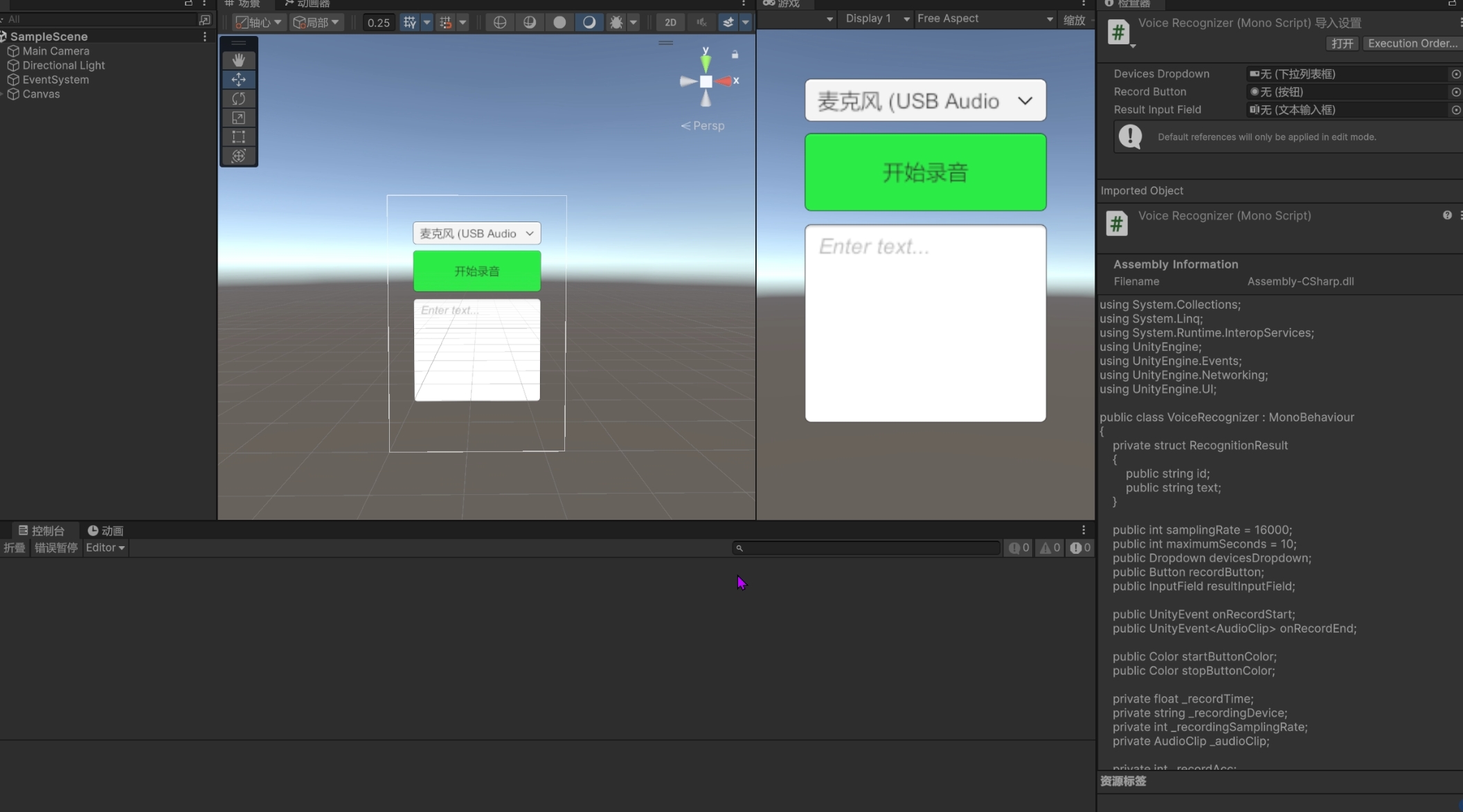Viewport: 1463px width, 812px height.
Task: Switch to the Scene (场景) tab
Action: click(242, 3)
